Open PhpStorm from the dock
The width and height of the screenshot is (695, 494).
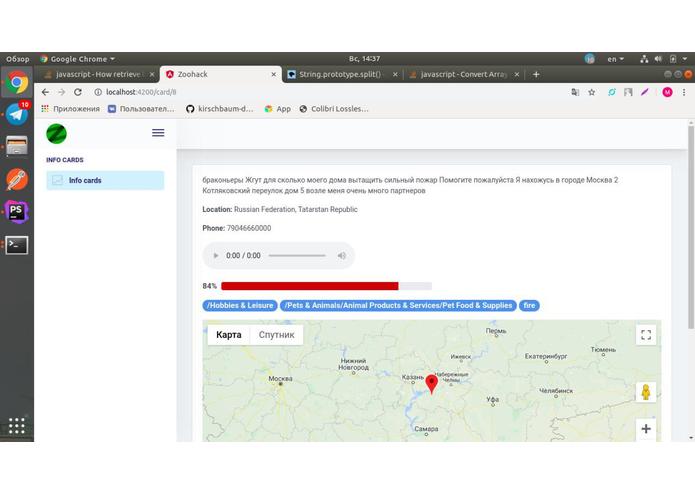click(17, 212)
